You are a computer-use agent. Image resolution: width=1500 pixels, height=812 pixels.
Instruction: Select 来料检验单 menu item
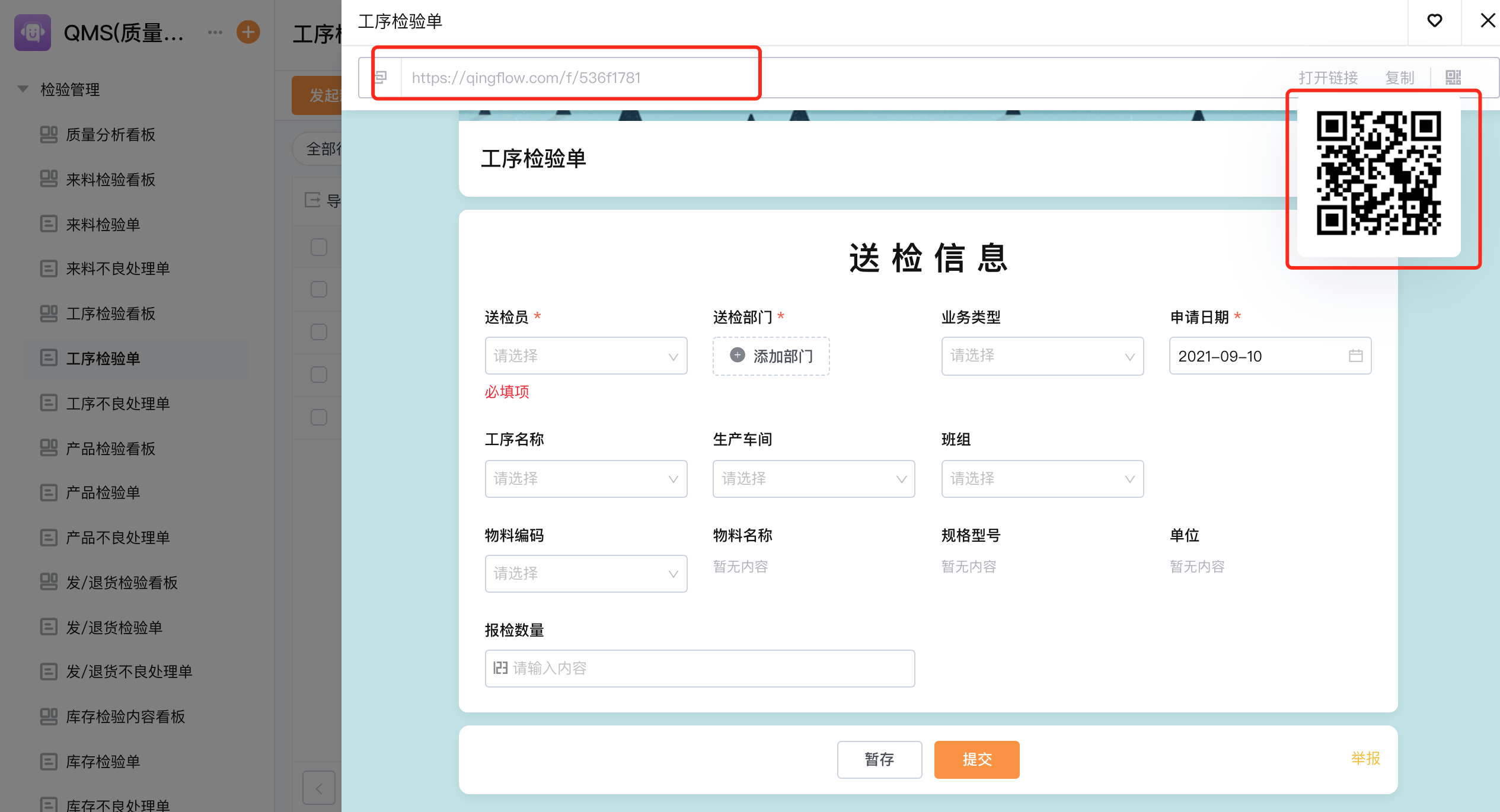click(x=103, y=225)
